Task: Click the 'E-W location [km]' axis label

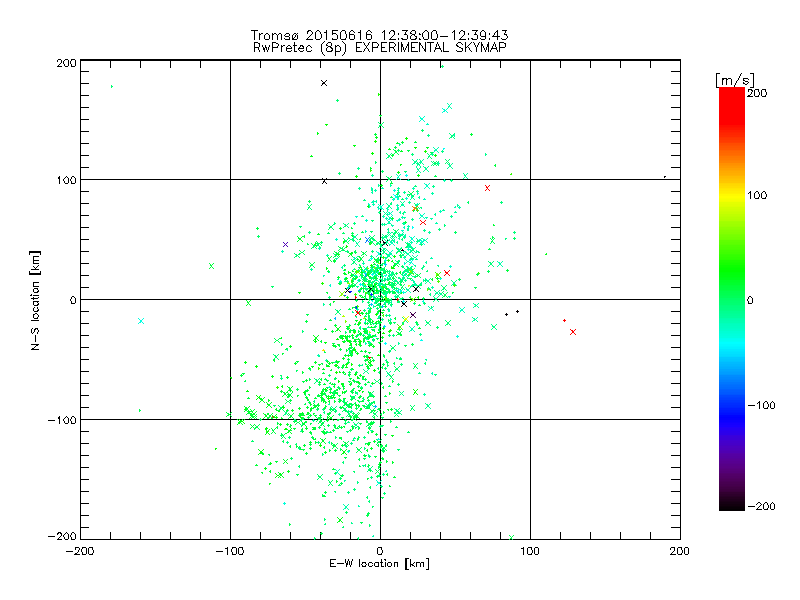Action: pyautogui.click(x=380, y=564)
